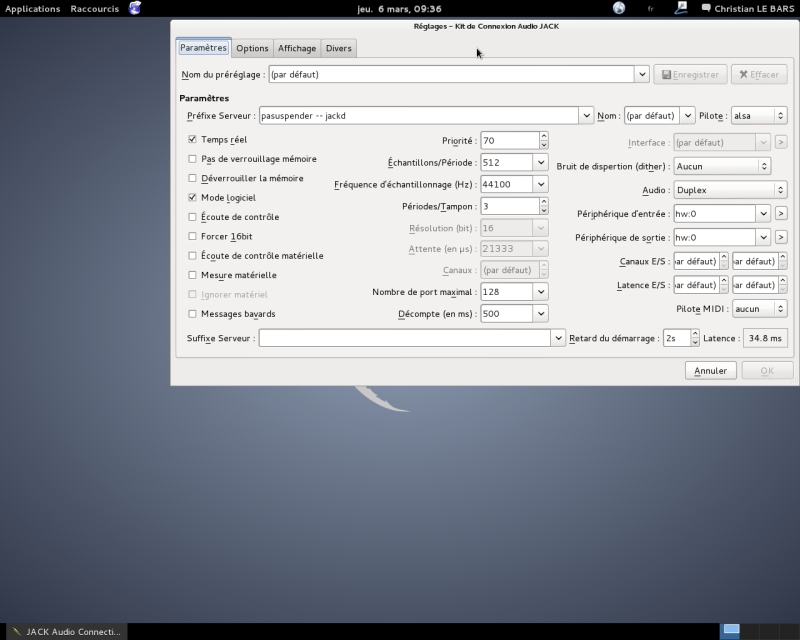
Task: Increase second Latence E/S spinner
Action: (x=783, y=281)
